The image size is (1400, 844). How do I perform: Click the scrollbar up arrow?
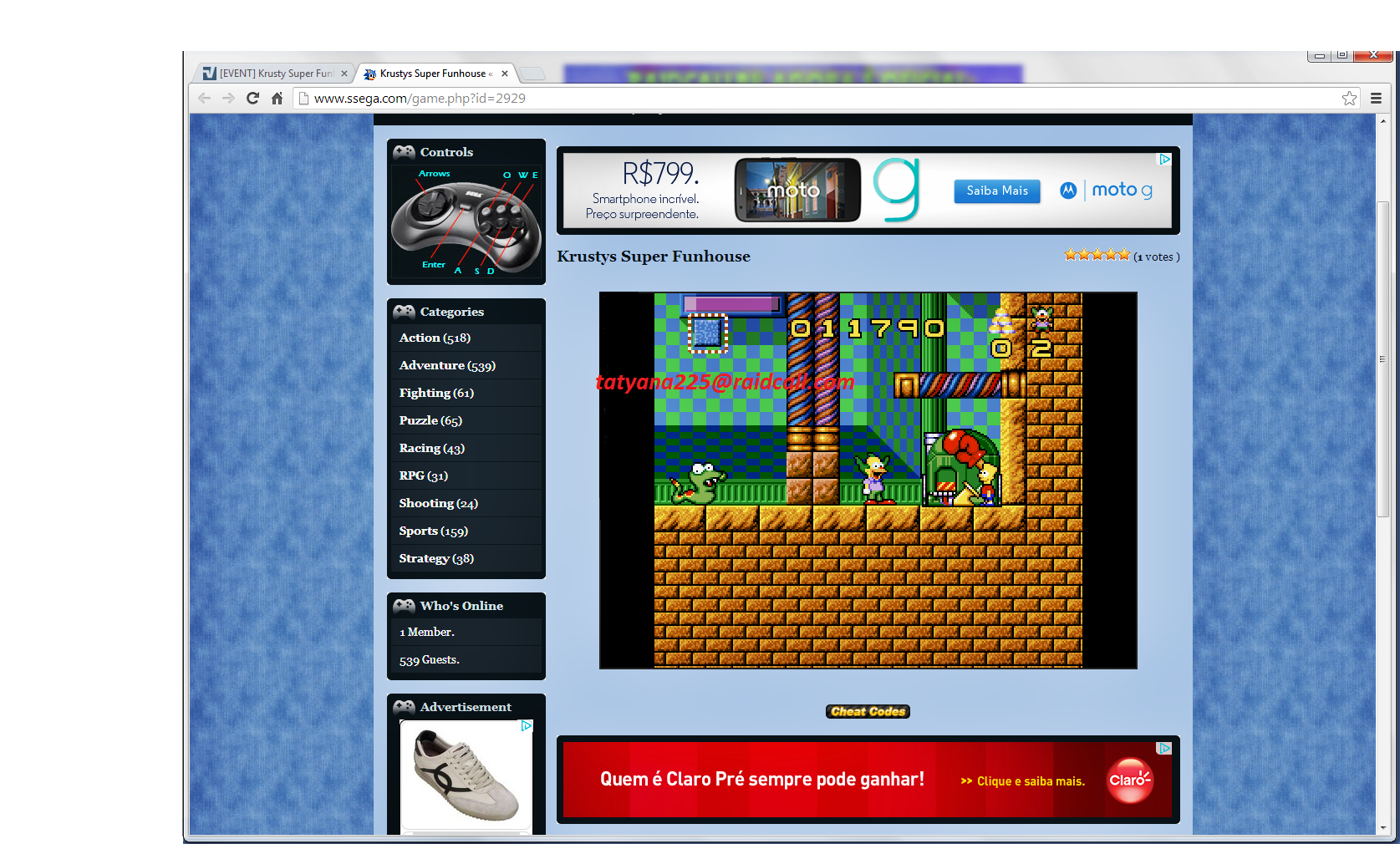point(1382,121)
